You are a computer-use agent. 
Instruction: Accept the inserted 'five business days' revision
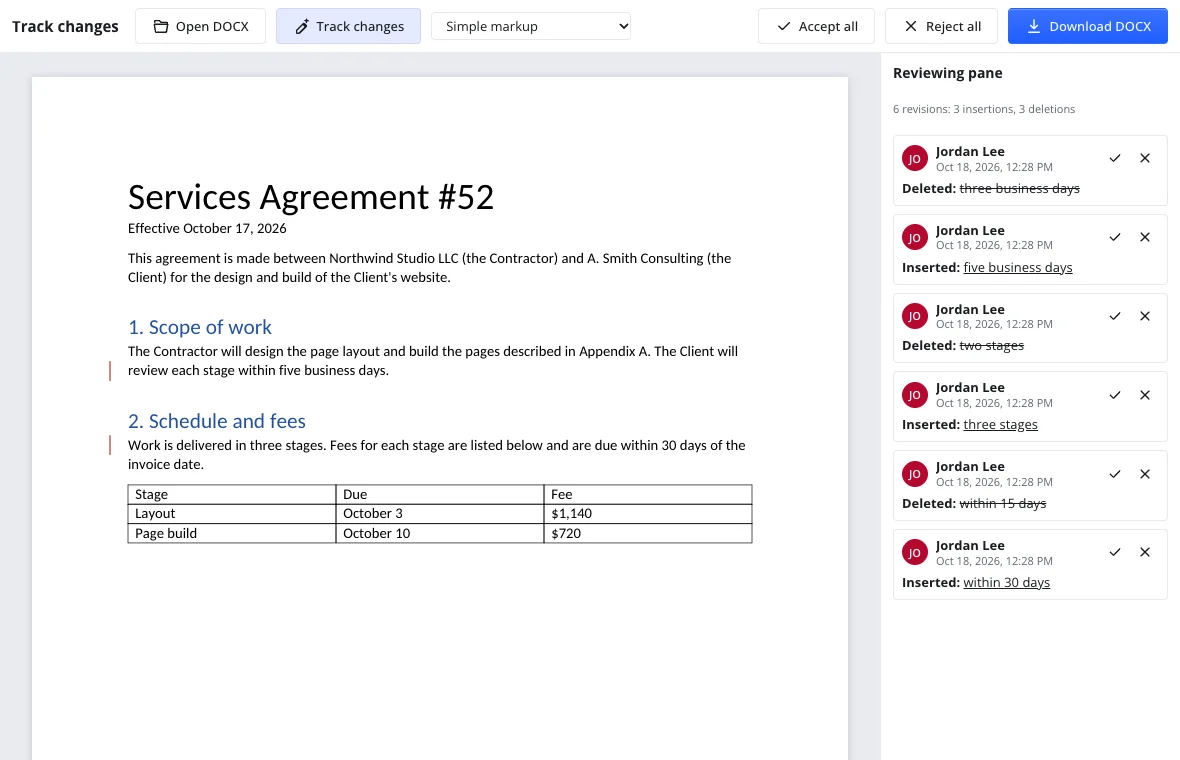pos(1115,237)
